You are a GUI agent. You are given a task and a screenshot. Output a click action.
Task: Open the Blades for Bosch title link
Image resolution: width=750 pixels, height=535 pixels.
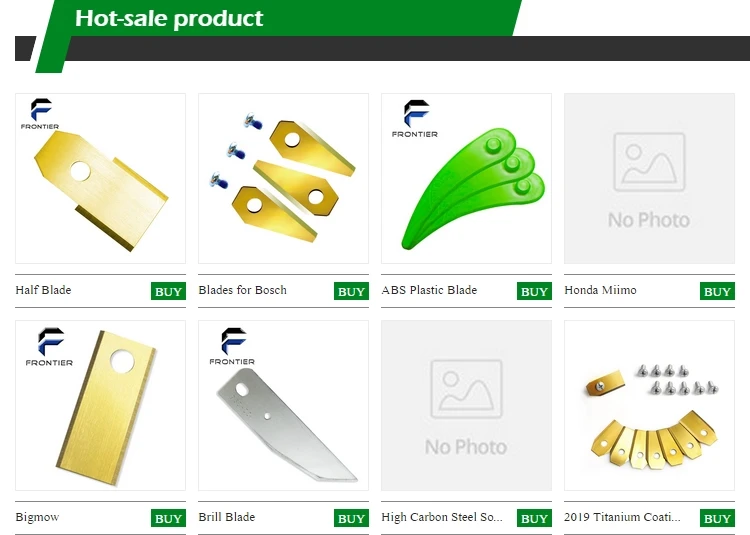coord(243,290)
